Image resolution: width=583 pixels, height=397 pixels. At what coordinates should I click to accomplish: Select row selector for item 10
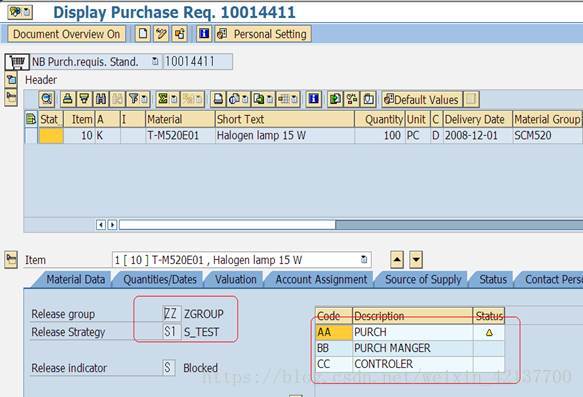coord(31,136)
